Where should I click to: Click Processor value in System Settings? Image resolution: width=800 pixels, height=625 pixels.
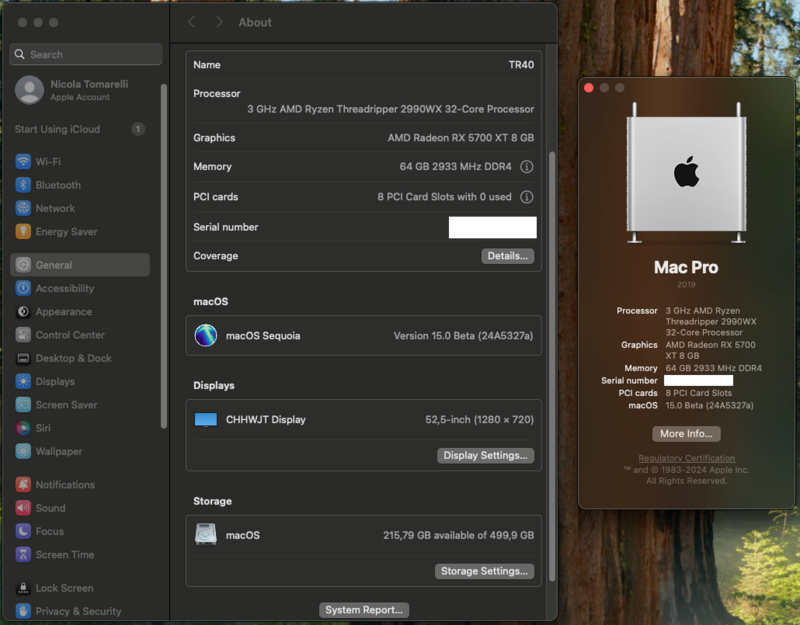[391, 109]
